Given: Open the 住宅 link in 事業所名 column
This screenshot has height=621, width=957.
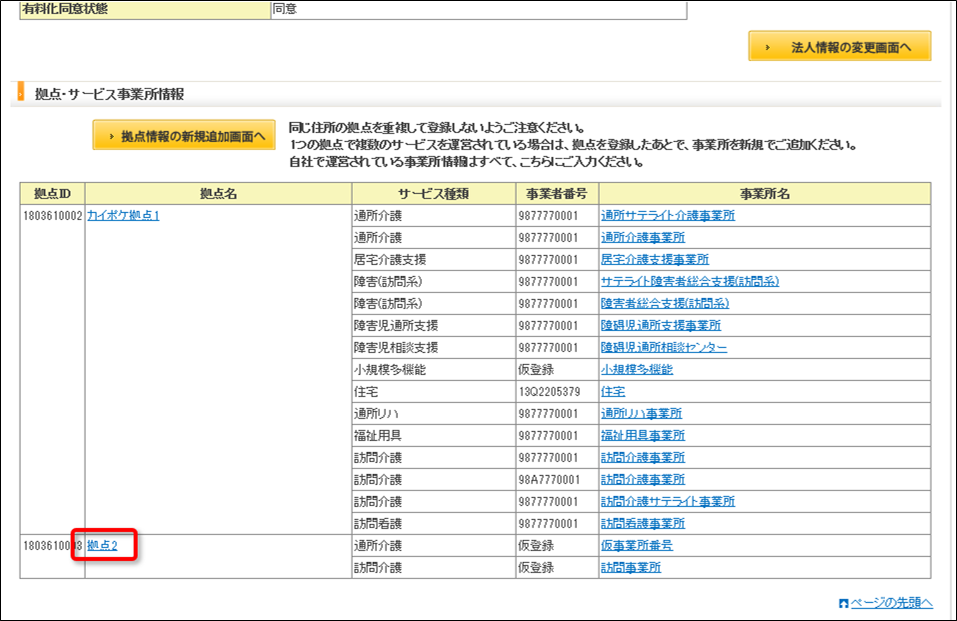Looking at the screenshot, I should point(613,391).
